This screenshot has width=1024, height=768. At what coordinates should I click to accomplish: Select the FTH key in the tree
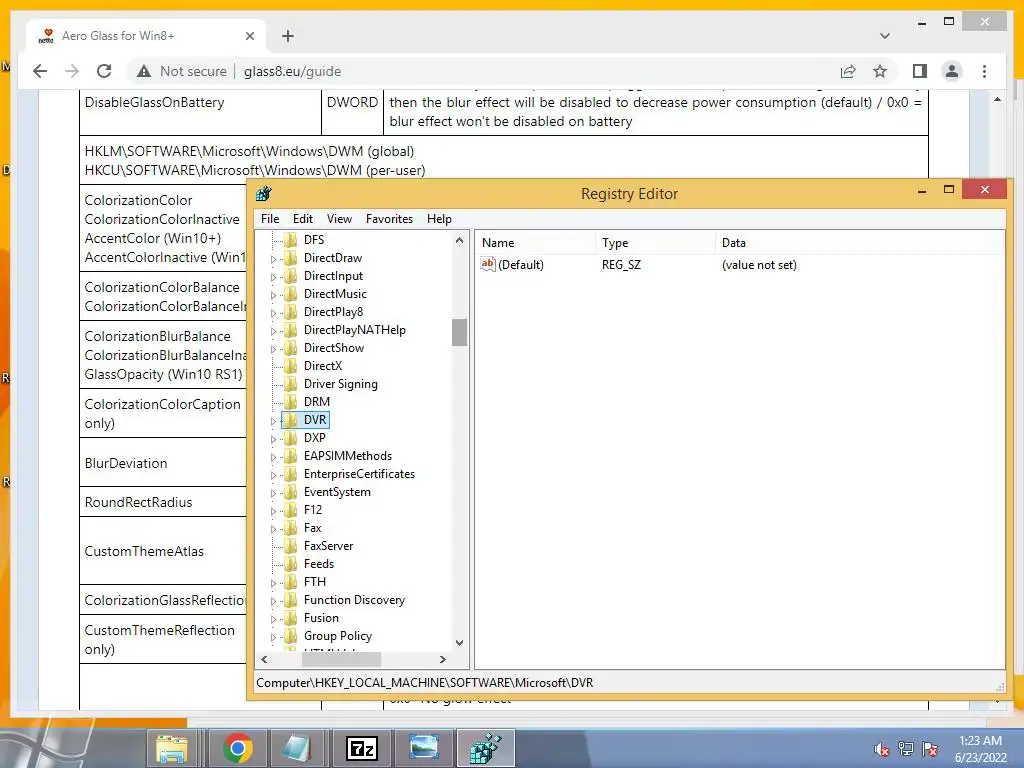pyautogui.click(x=315, y=582)
